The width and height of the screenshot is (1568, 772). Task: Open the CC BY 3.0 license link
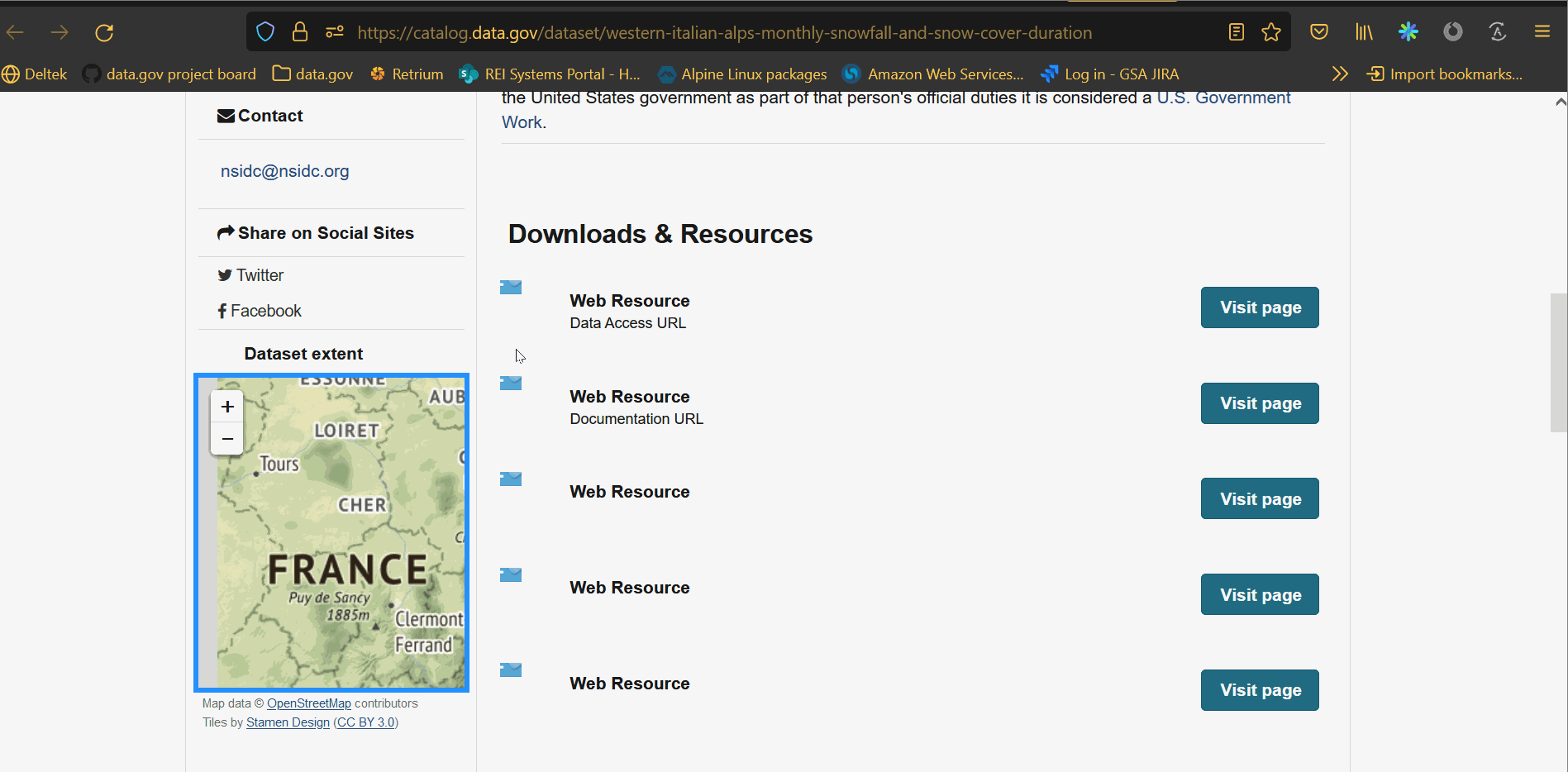(x=365, y=722)
